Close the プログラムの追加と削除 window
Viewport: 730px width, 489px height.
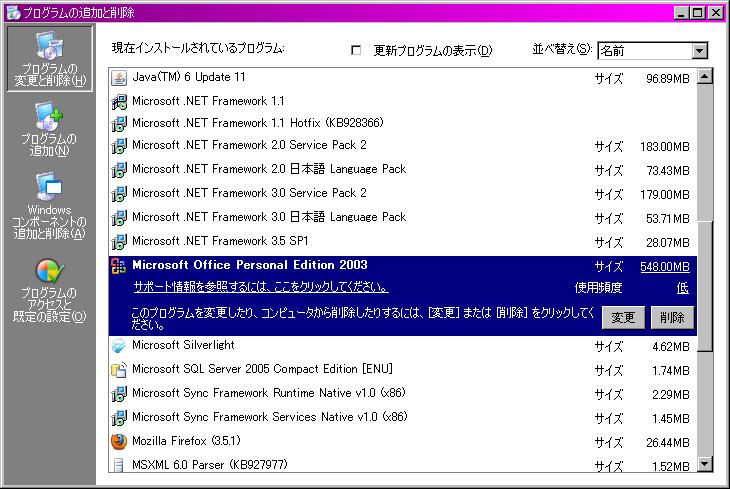716,13
